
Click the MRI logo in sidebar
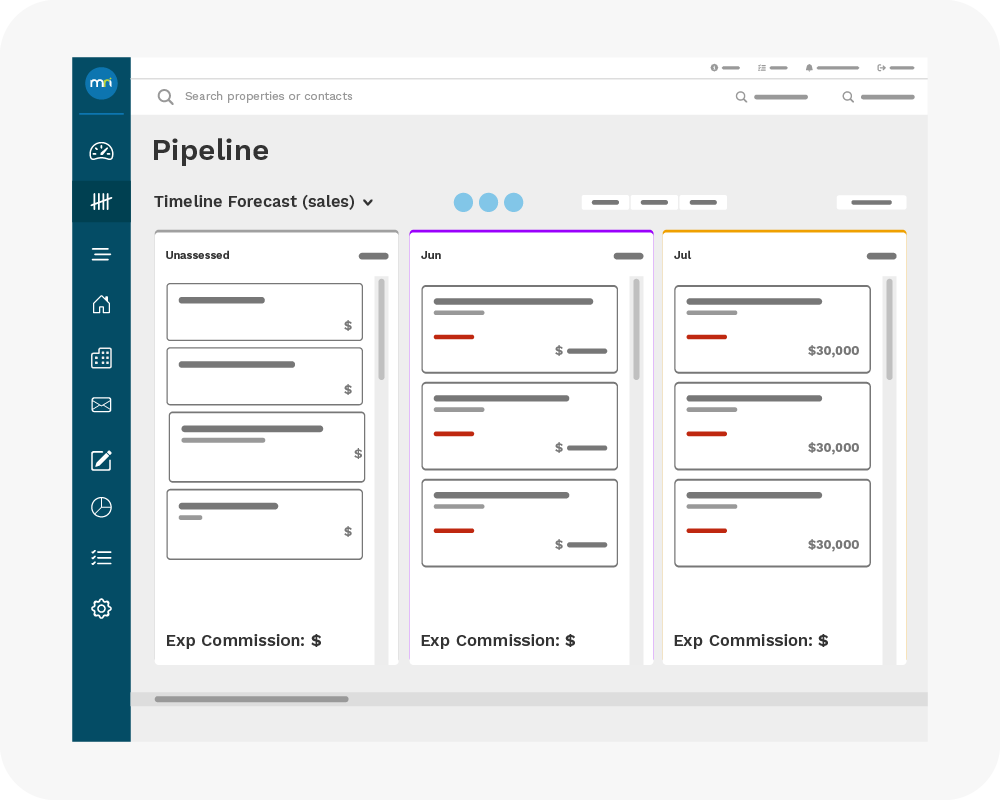coord(101,83)
